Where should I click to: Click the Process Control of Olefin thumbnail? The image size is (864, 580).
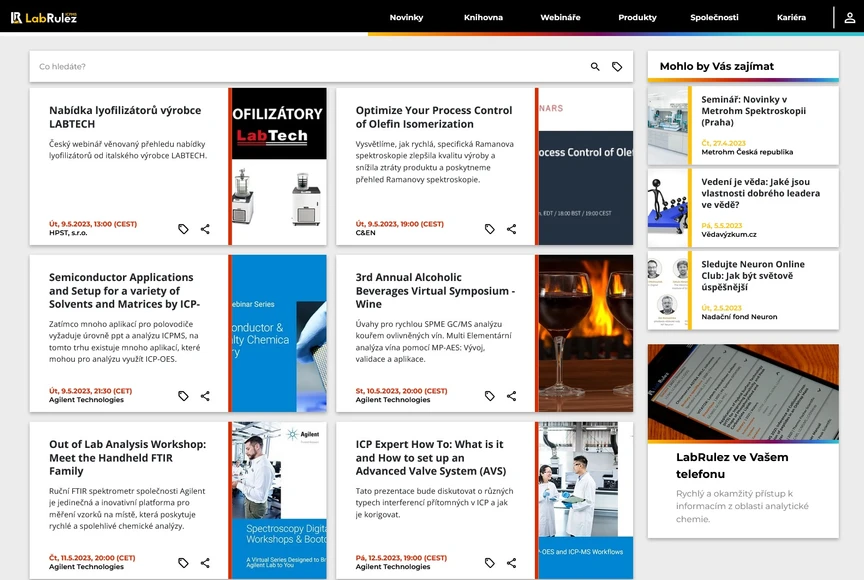click(586, 166)
